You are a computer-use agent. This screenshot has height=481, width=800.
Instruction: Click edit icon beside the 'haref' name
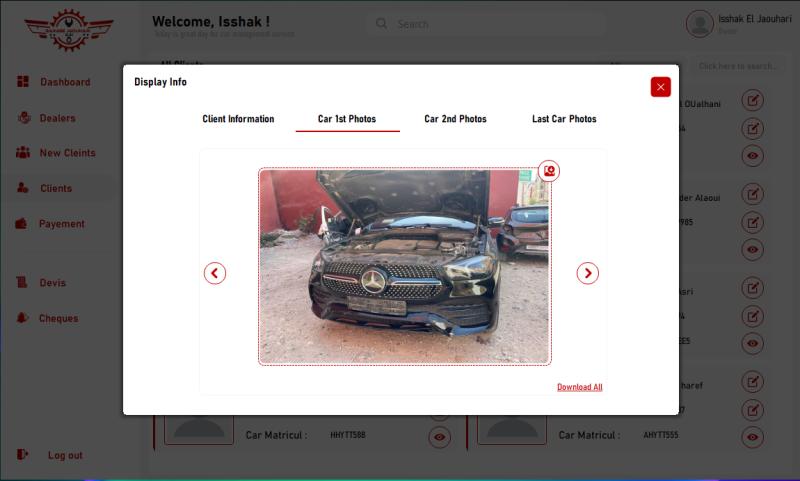click(753, 382)
